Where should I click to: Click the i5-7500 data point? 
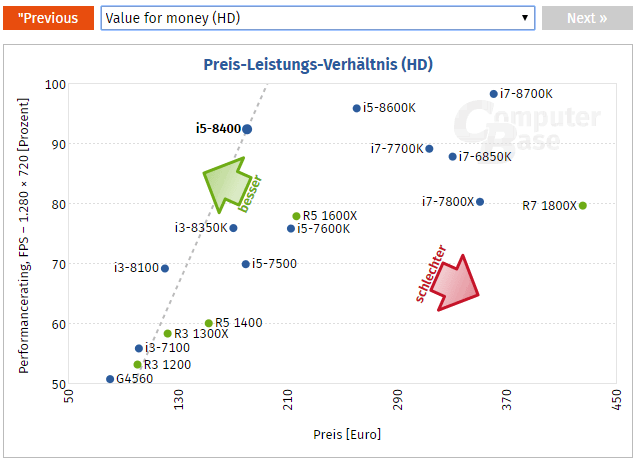(245, 264)
